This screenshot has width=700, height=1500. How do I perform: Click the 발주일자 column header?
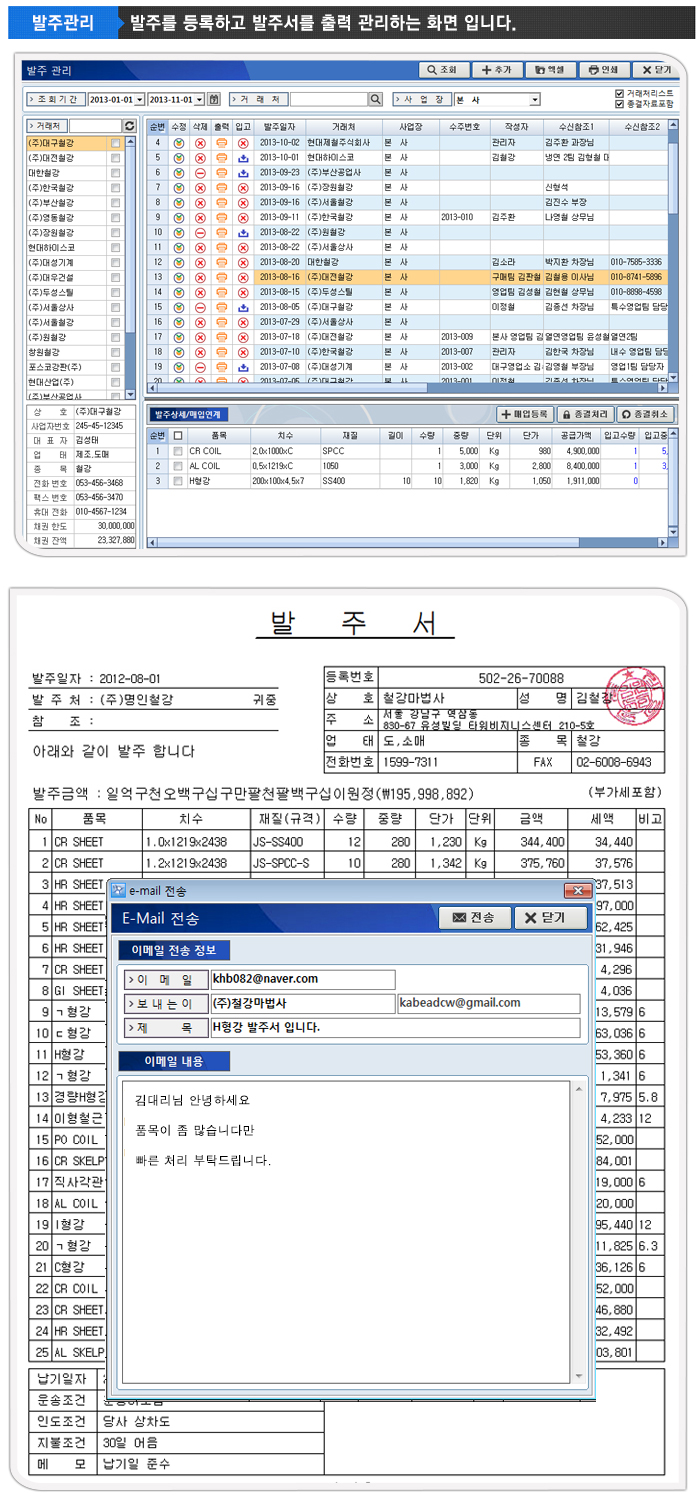coord(279,127)
